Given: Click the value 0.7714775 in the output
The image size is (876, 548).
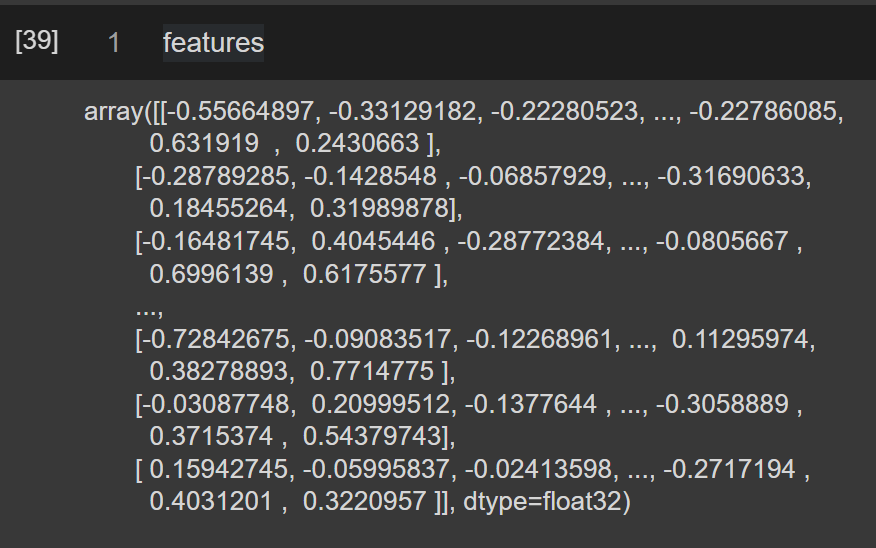Looking at the screenshot, I should point(372,371).
